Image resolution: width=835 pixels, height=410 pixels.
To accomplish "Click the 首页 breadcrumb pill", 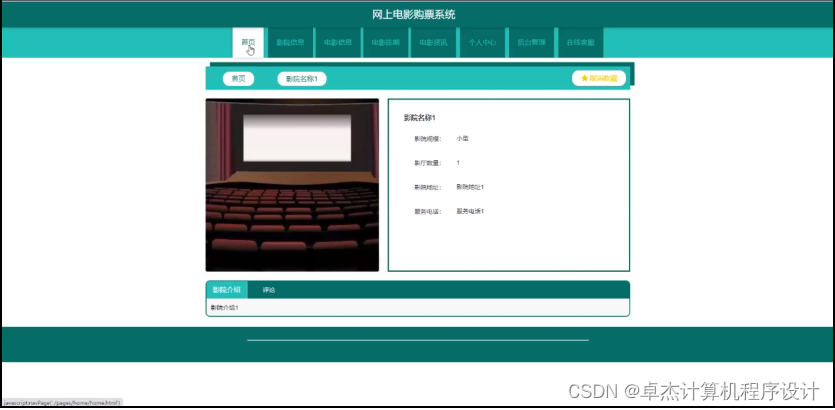I will [238, 78].
